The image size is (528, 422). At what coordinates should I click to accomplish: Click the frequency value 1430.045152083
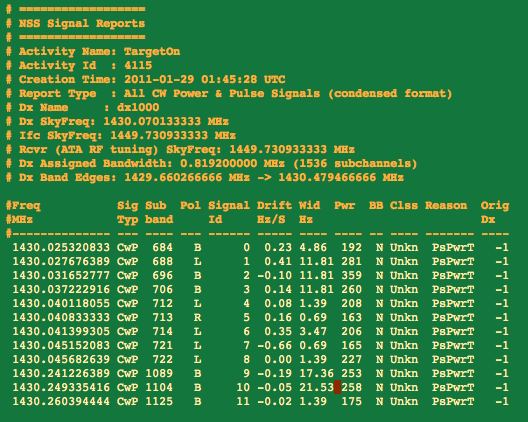(x=61, y=346)
